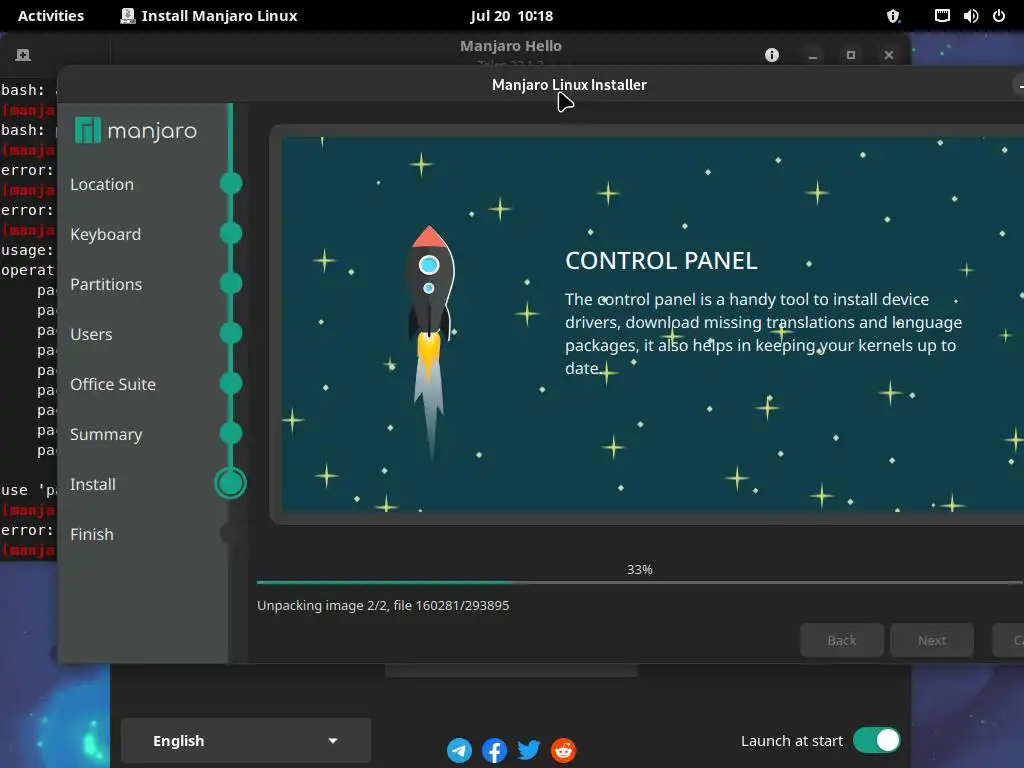This screenshot has height=768, width=1024.
Task: Click the Jul 20 10:18 clock menu
Action: pyautogui.click(x=511, y=16)
